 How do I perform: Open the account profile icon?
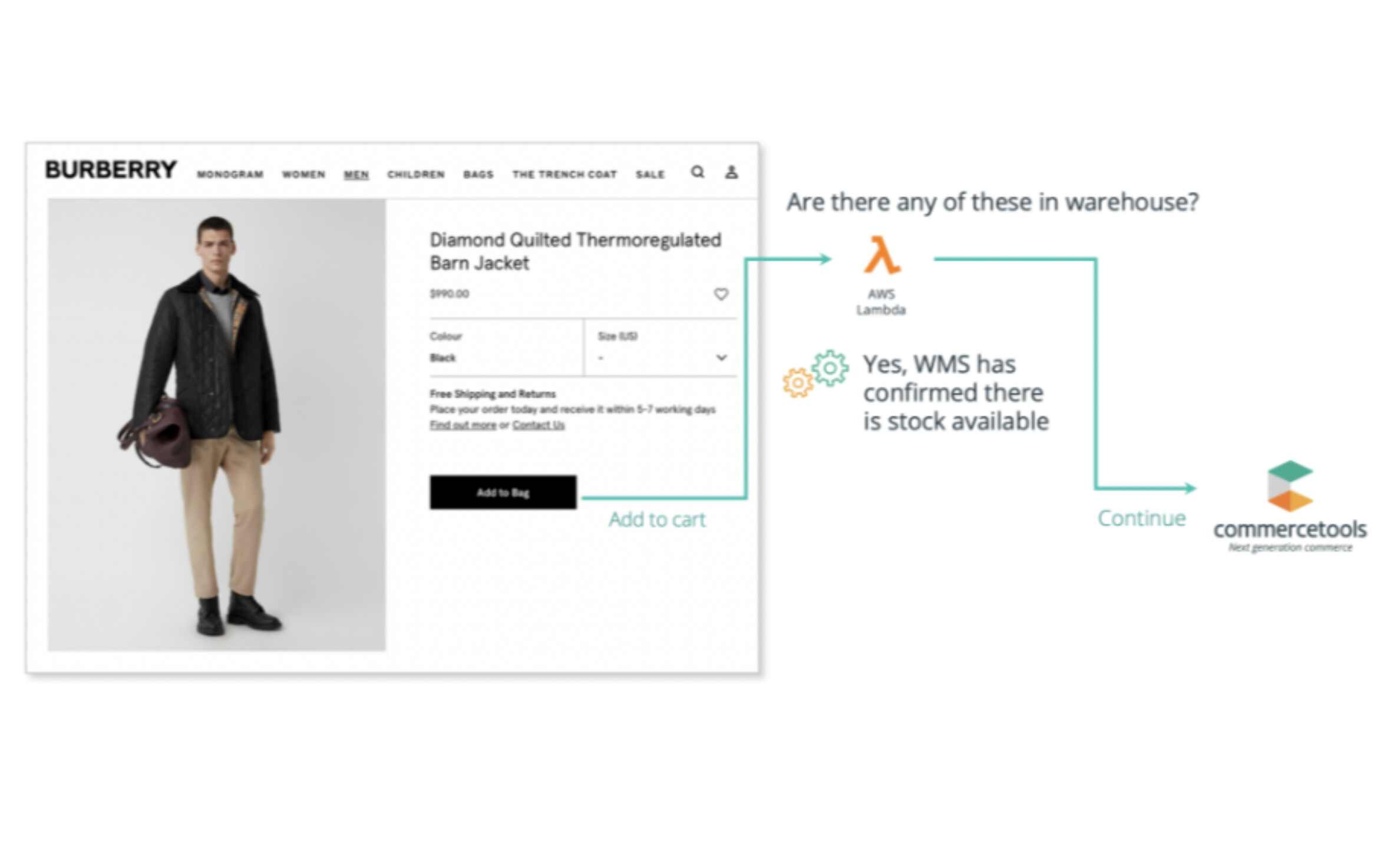[731, 172]
